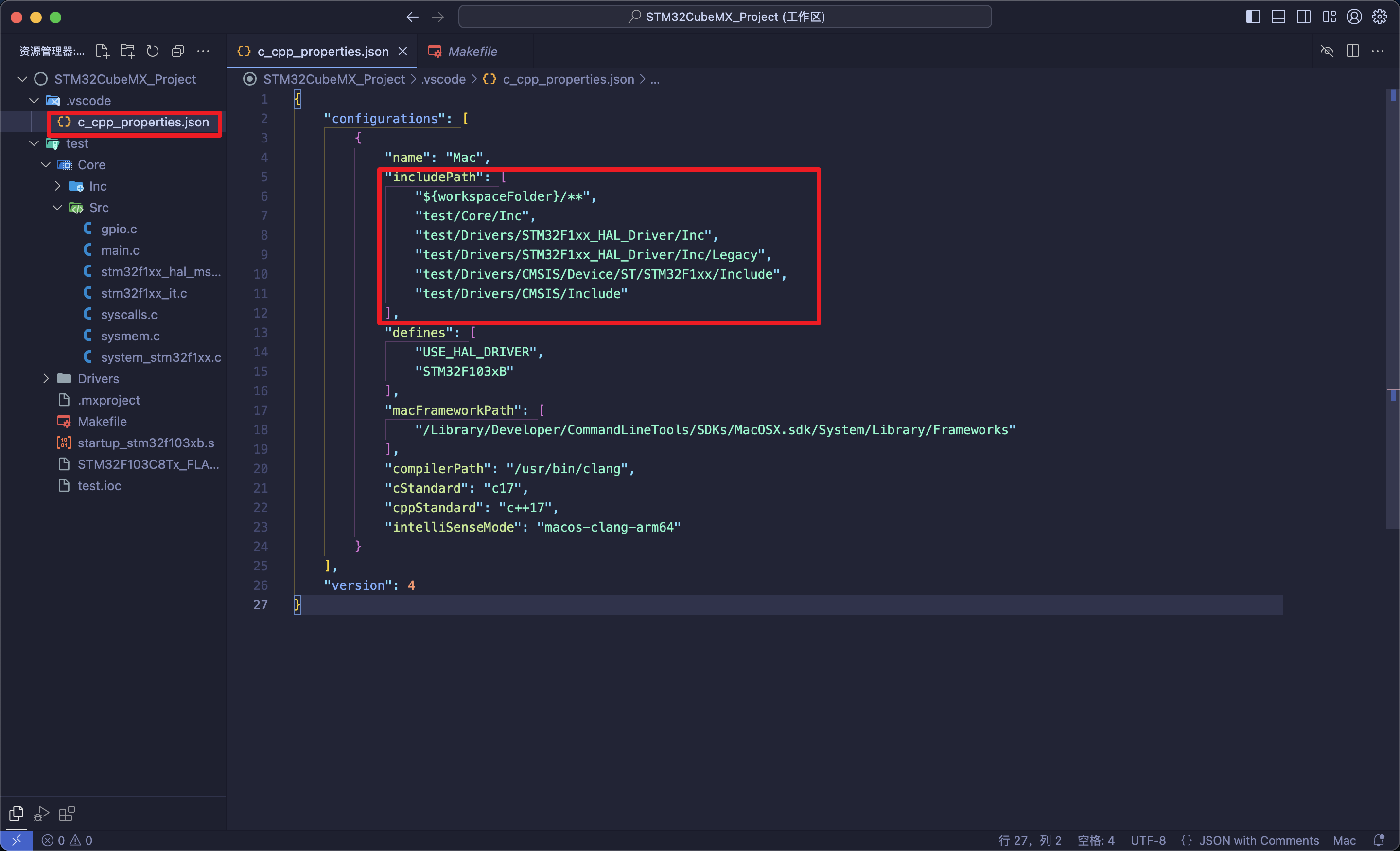Click the Collapse Folders icon in Explorer
1400x851 pixels.
[178, 51]
